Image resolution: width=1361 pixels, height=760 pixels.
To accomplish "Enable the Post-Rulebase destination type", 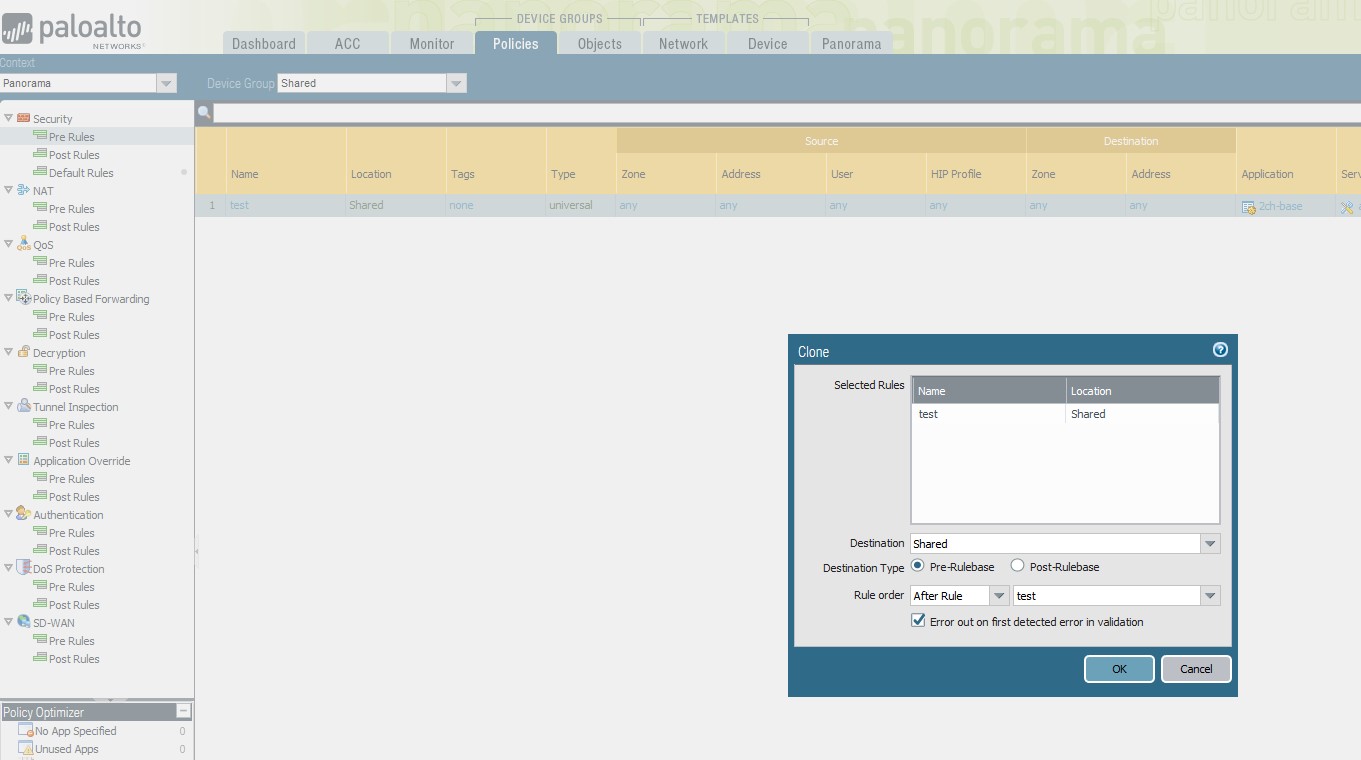I will click(1015, 566).
